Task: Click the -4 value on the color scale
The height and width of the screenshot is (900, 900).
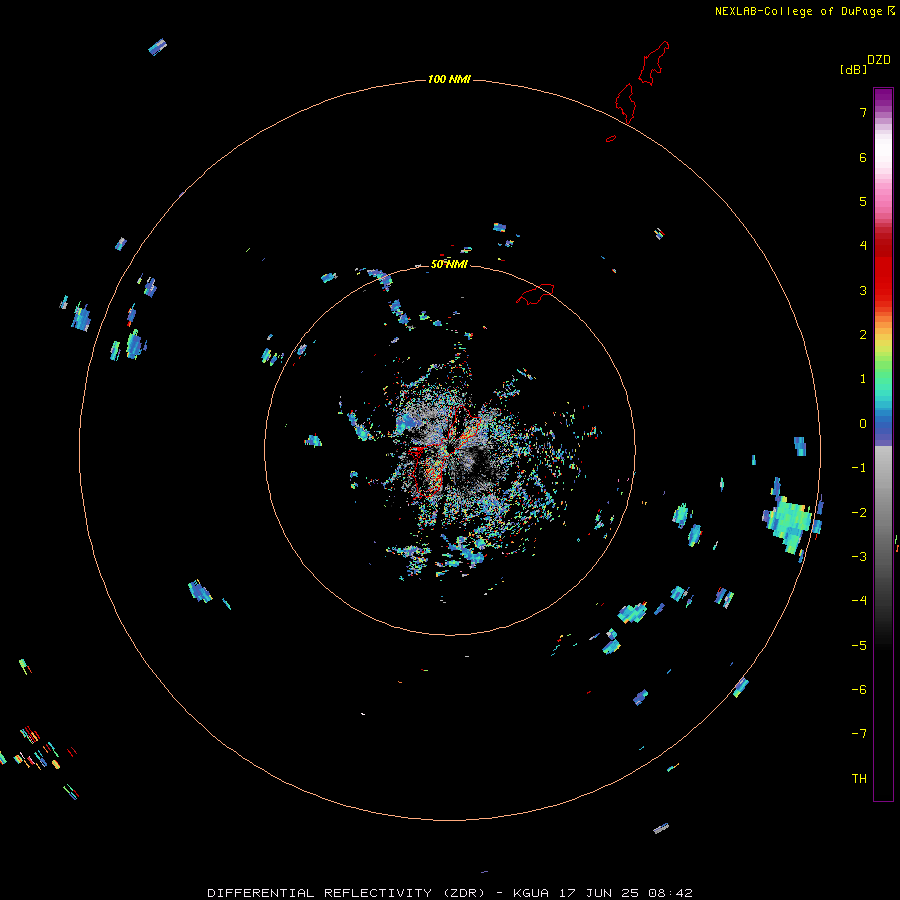Action: point(859,600)
